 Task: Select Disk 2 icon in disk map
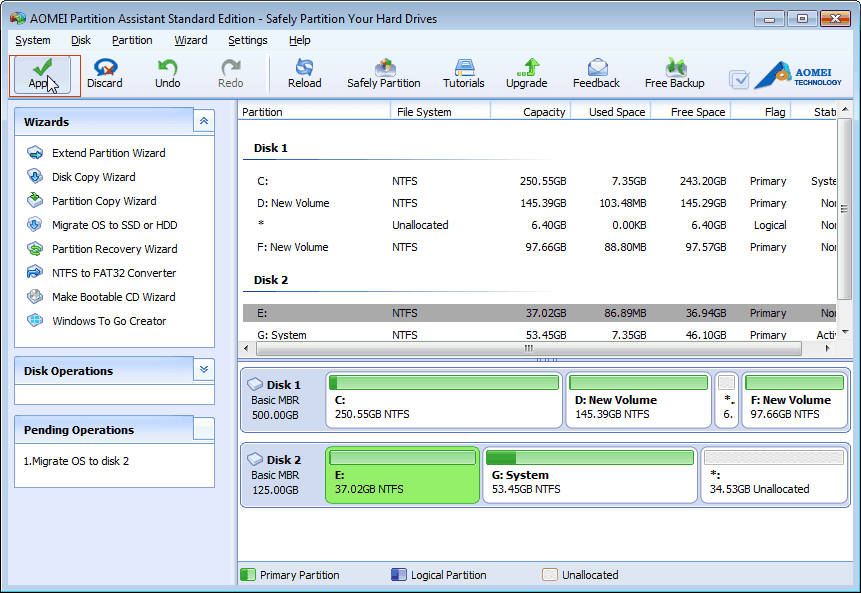point(255,459)
